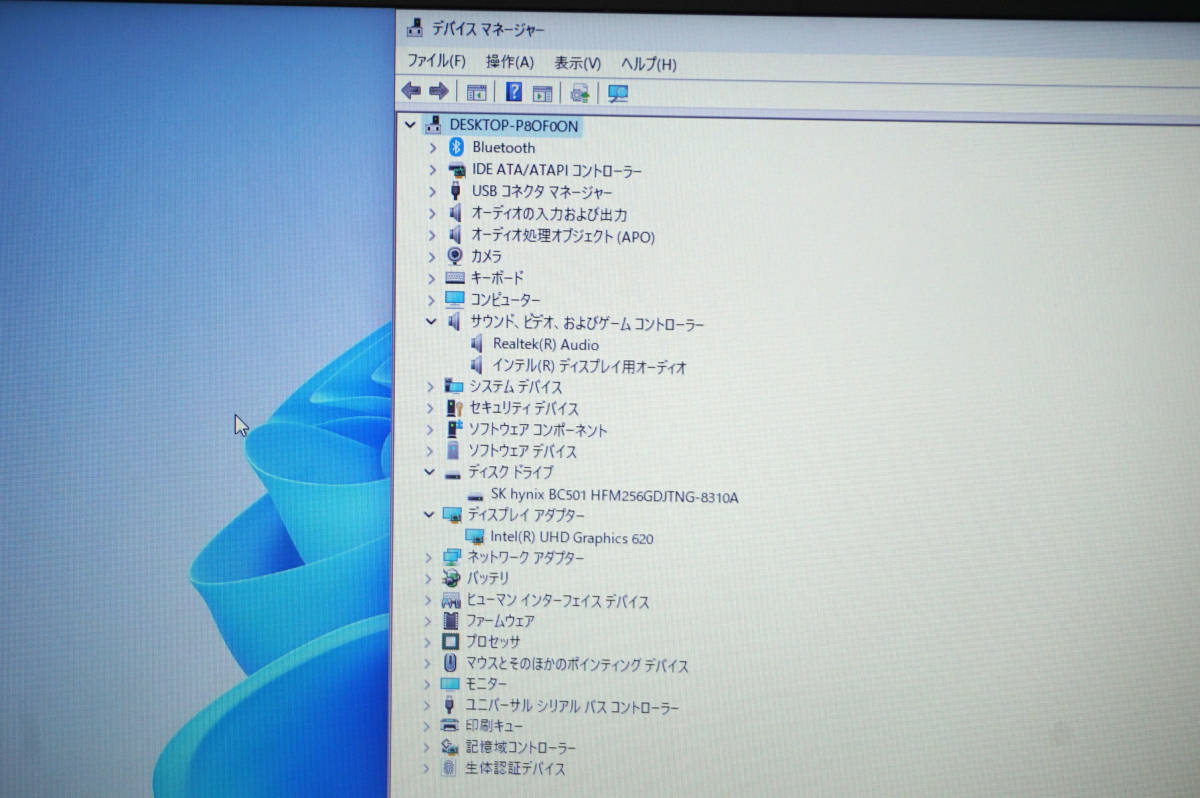The width and height of the screenshot is (1200, 798).
Task: Select オーディオ処理オブジェクト (APO) row
Action: point(563,237)
